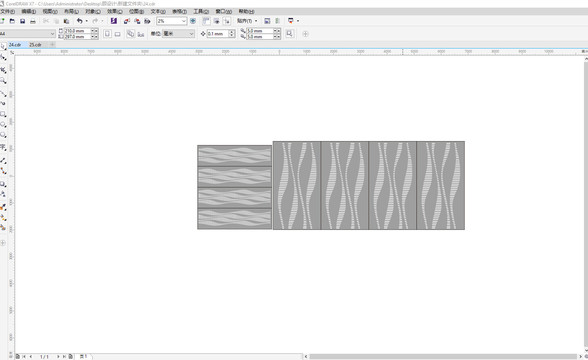Open the Effects menu (效果)
This screenshot has width=588, height=360.
pyautogui.click(x=115, y=12)
